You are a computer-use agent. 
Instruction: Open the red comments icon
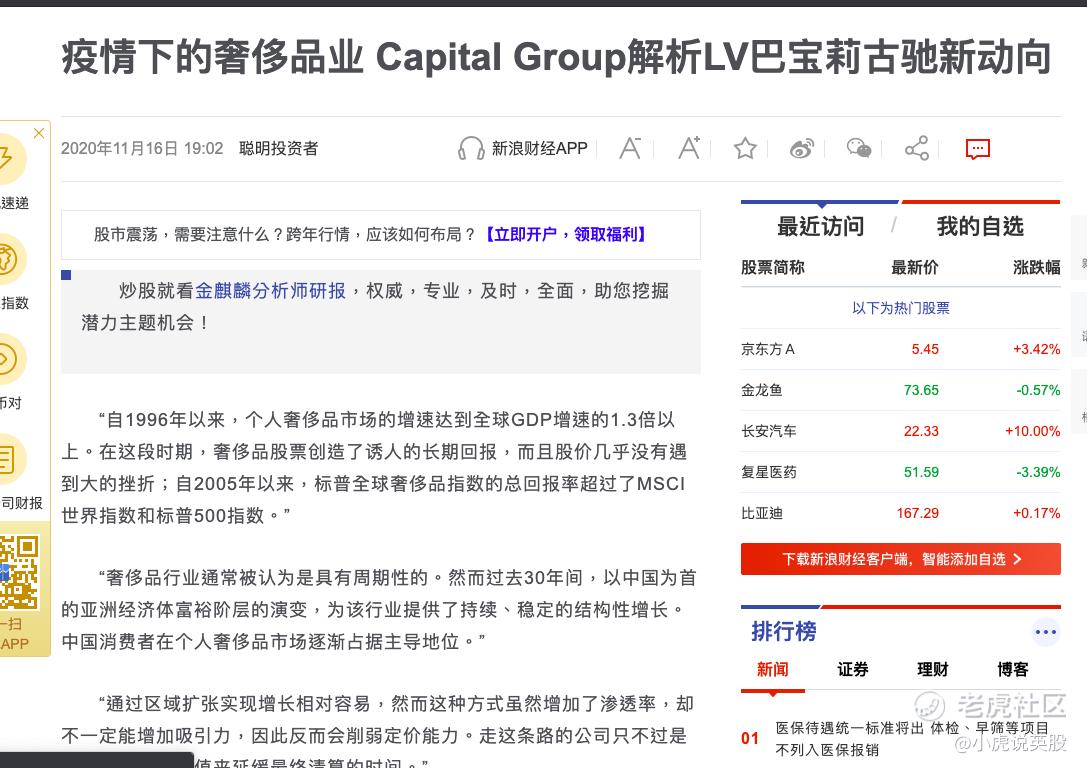point(977,148)
